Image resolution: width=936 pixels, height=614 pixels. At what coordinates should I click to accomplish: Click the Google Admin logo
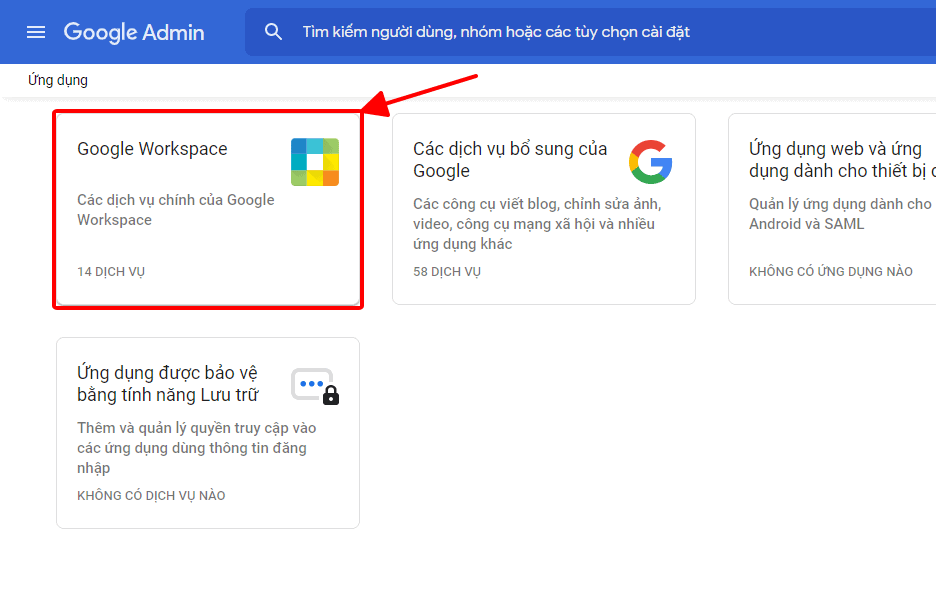(x=134, y=32)
